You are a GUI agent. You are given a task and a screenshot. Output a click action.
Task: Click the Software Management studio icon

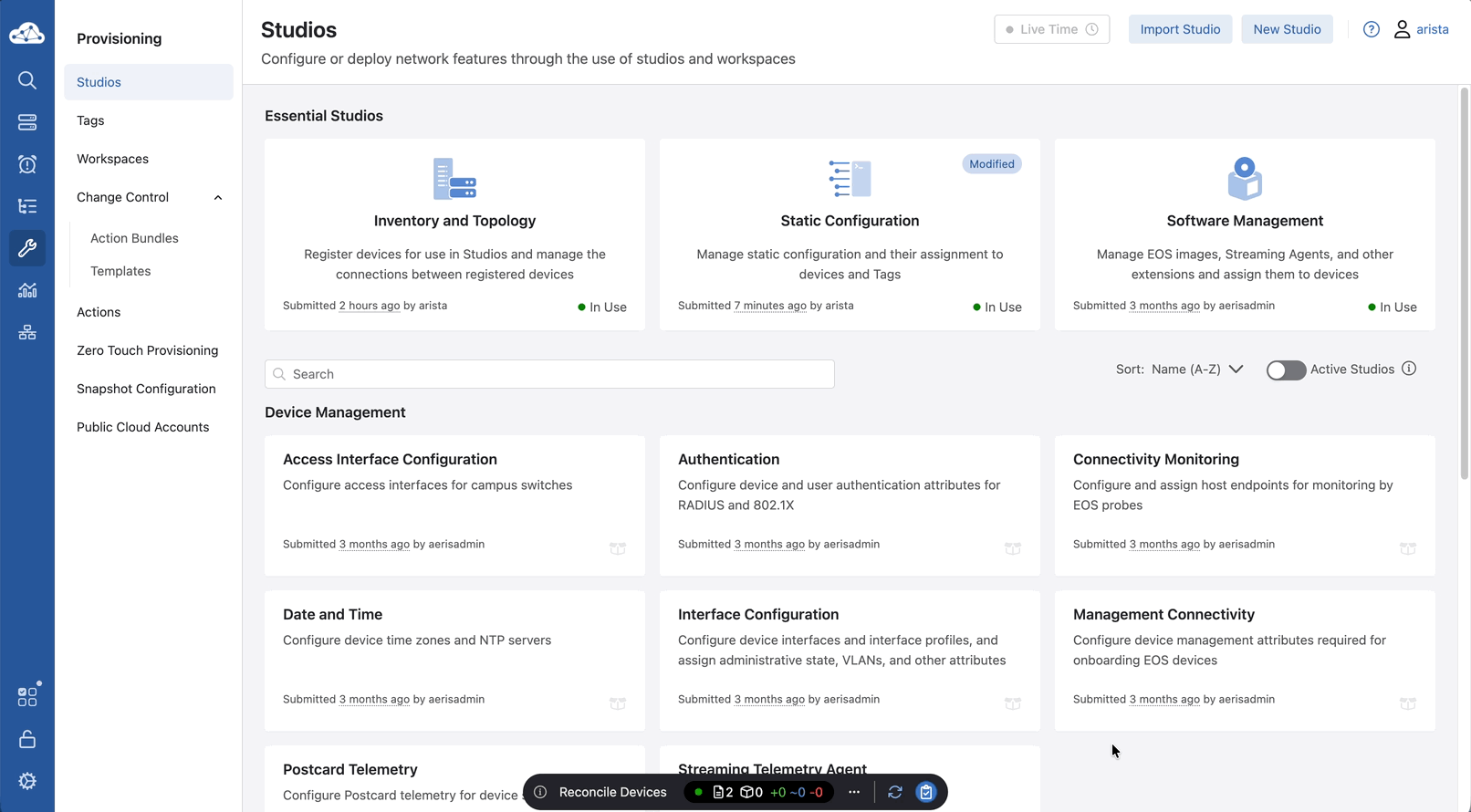point(1245,178)
